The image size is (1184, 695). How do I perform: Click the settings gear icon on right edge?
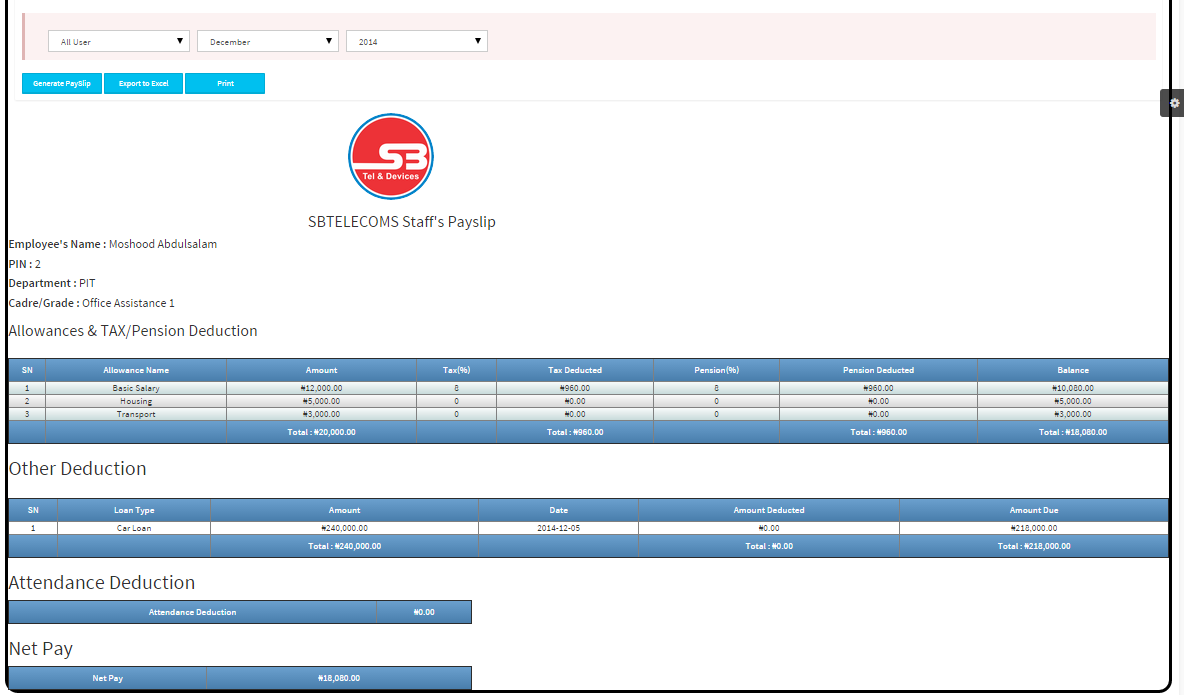coord(1174,103)
